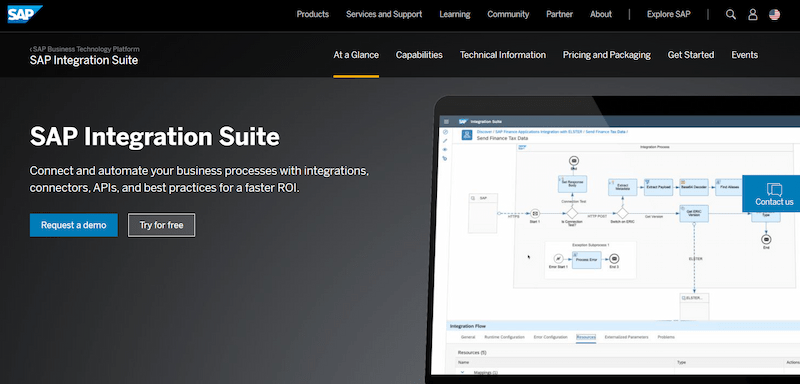The image size is (800, 384).
Task: Open the Explore SAP menu
Action: 668,14
